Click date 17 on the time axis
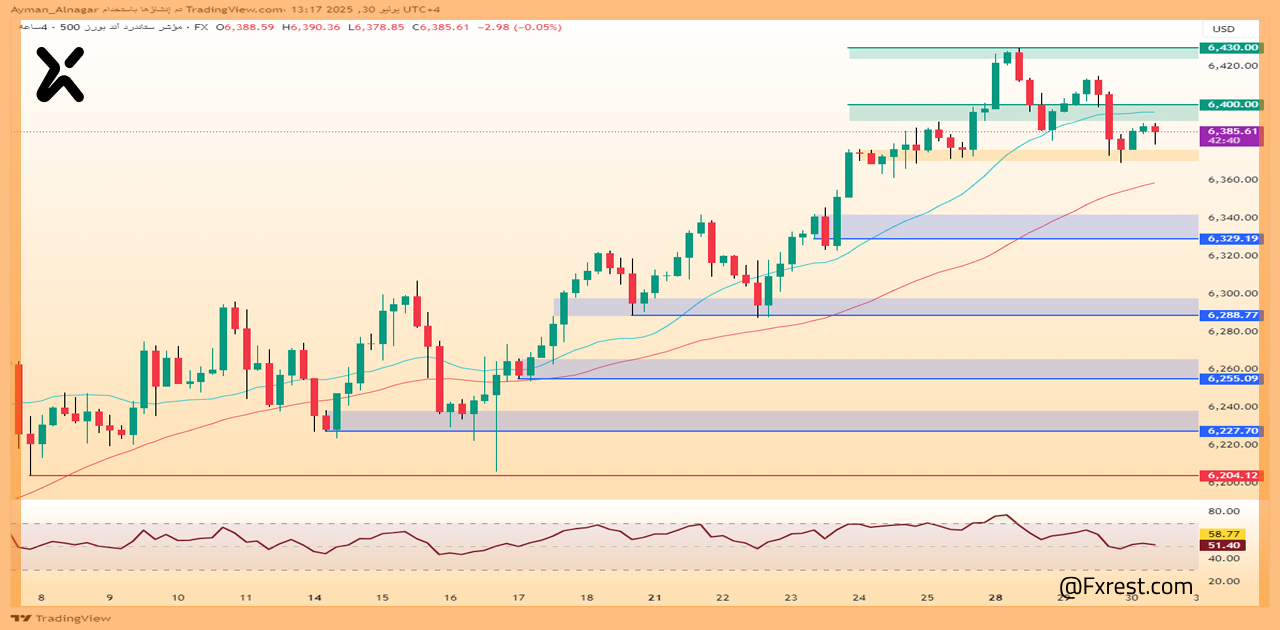The height and width of the screenshot is (630, 1280). click(518, 597)
